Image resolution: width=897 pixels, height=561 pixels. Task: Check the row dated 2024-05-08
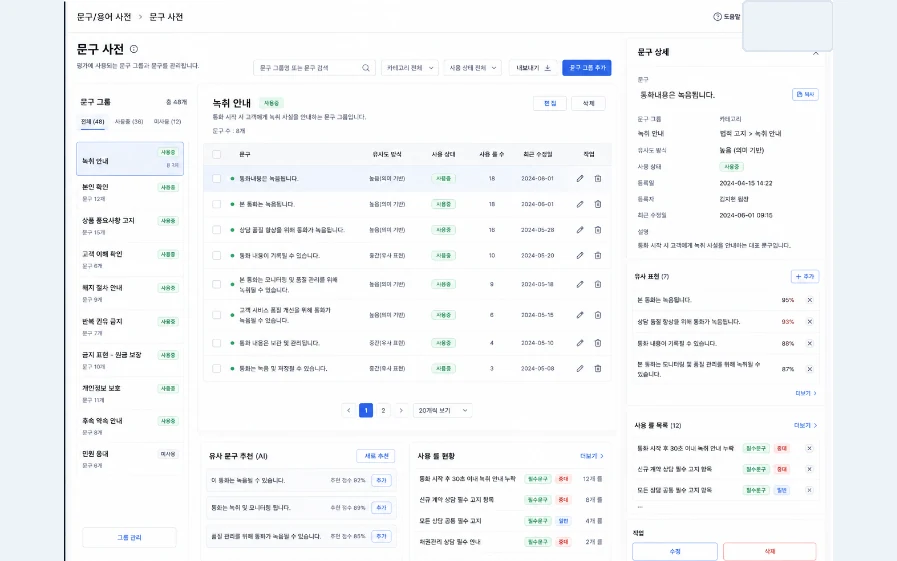[216, 369]
